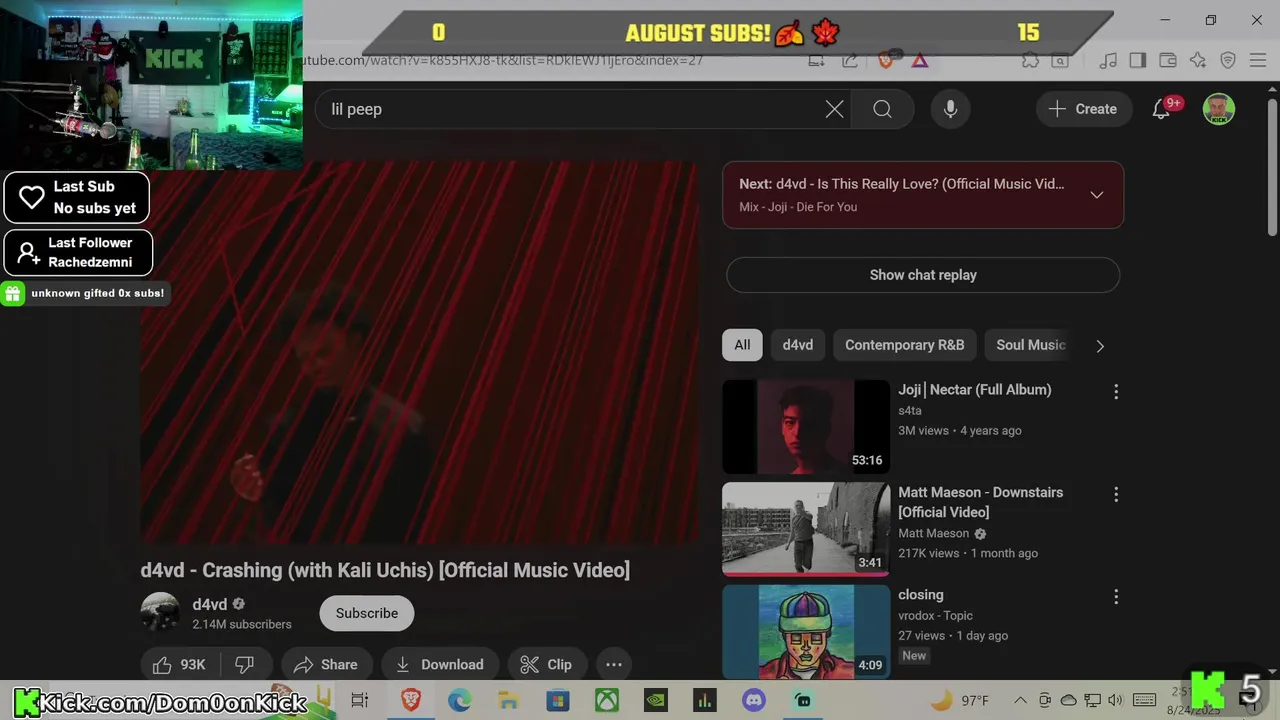Image resolution: width=1280 pixels, height=720 pixels.
Task: Click the magnifier search button
Action: (882, 109)
